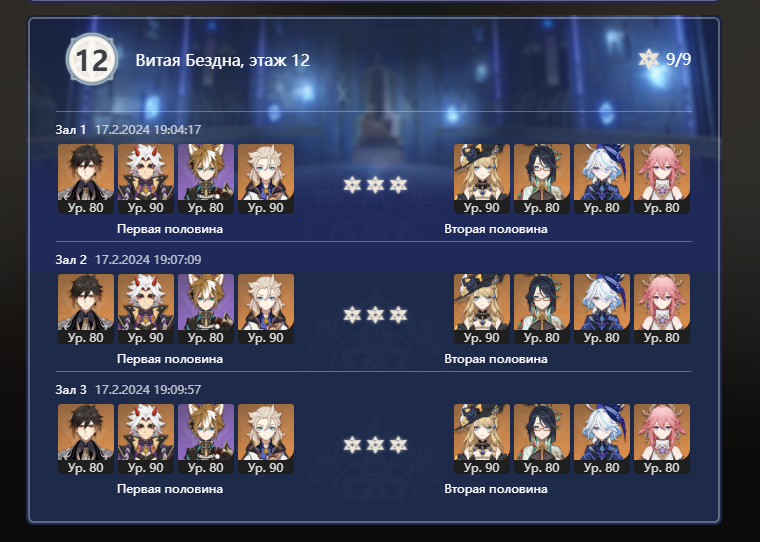Click Gorou's purple card in Зал 1
Screen dimensions: 760x542
[x=206, y=178]
